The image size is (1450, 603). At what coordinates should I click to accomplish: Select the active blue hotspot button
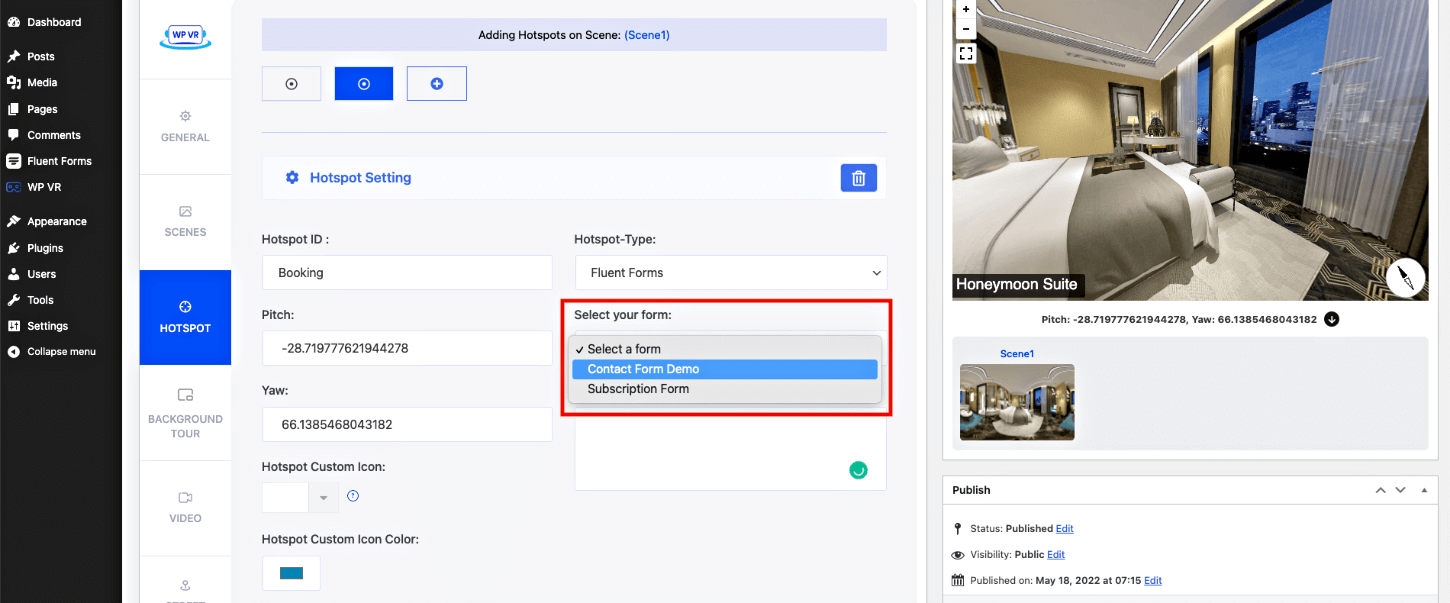coord(364,84)
